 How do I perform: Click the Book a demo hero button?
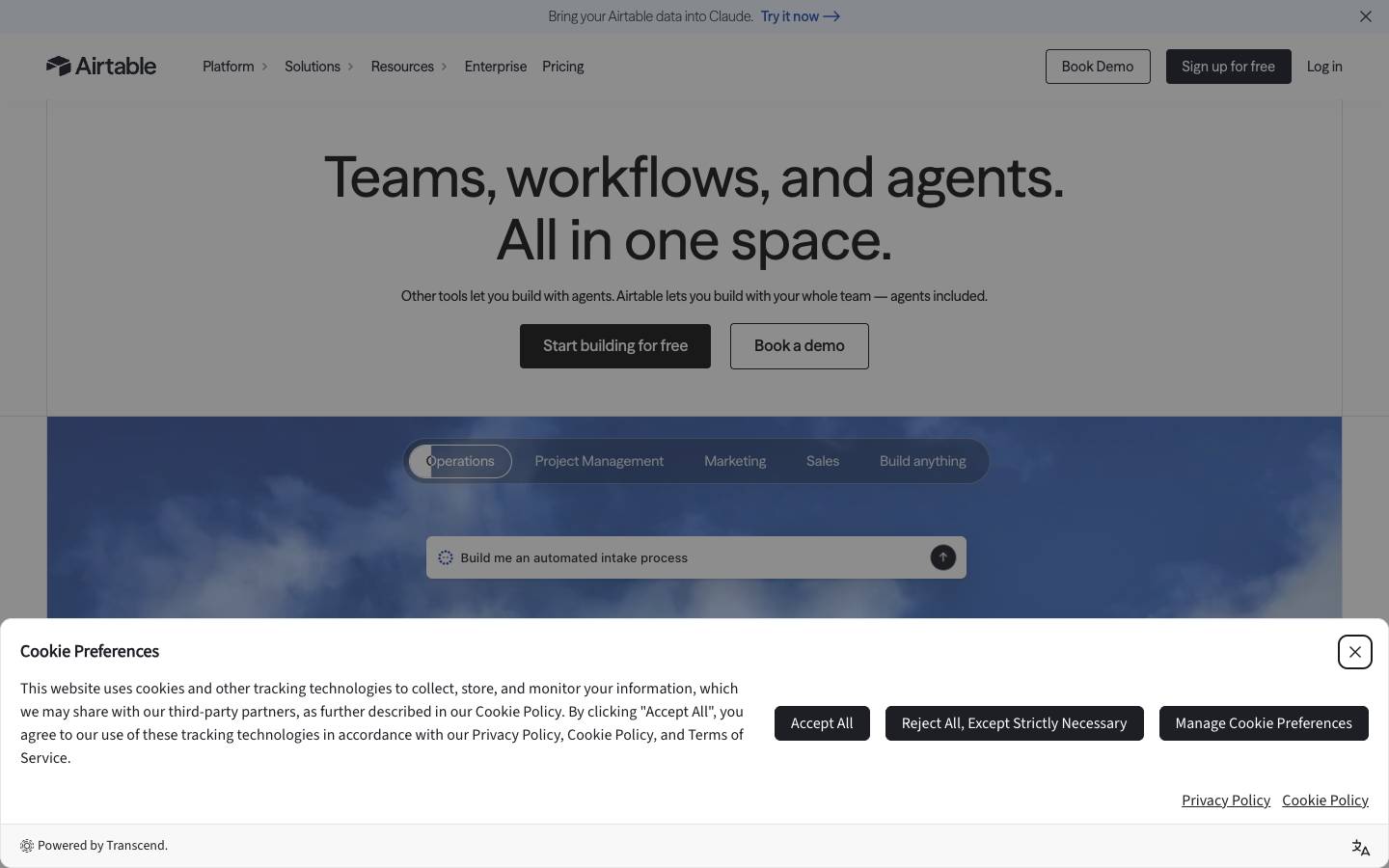pyautogui.click(x=800, y=346)
